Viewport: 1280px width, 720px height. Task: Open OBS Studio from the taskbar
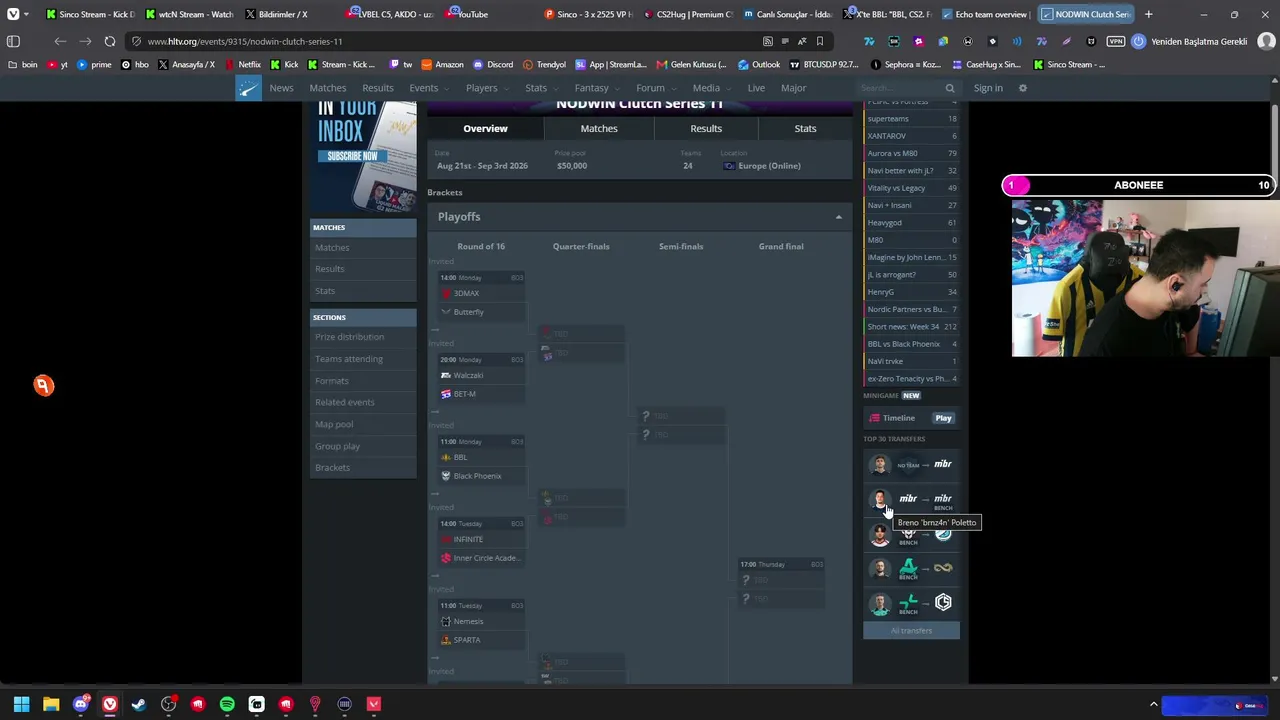tap(168, 704)
